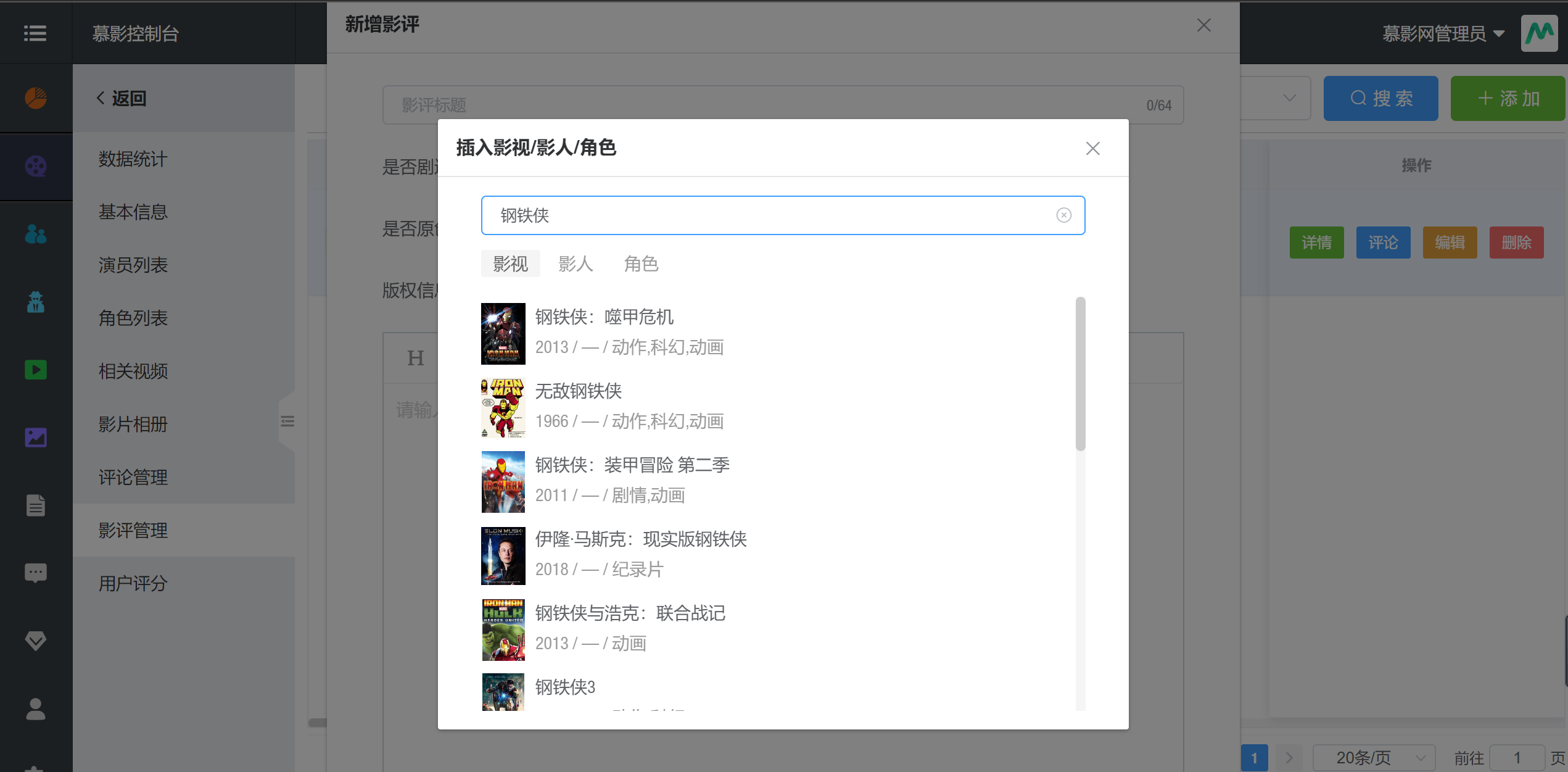
Task: Collapse the submenu with the handle icon
Action: click(287, 421)
